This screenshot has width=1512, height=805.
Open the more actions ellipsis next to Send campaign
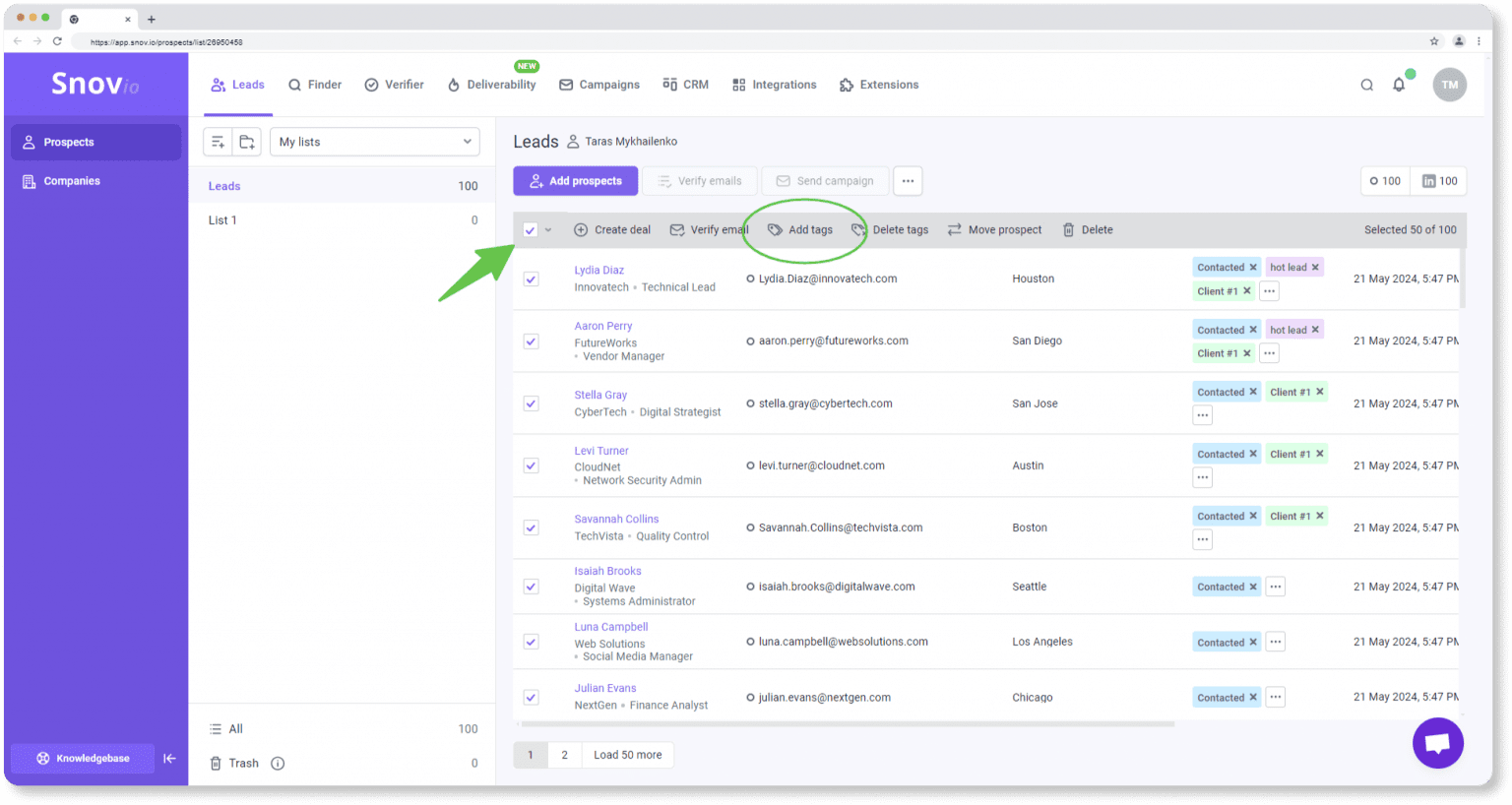tap(907, 180)
